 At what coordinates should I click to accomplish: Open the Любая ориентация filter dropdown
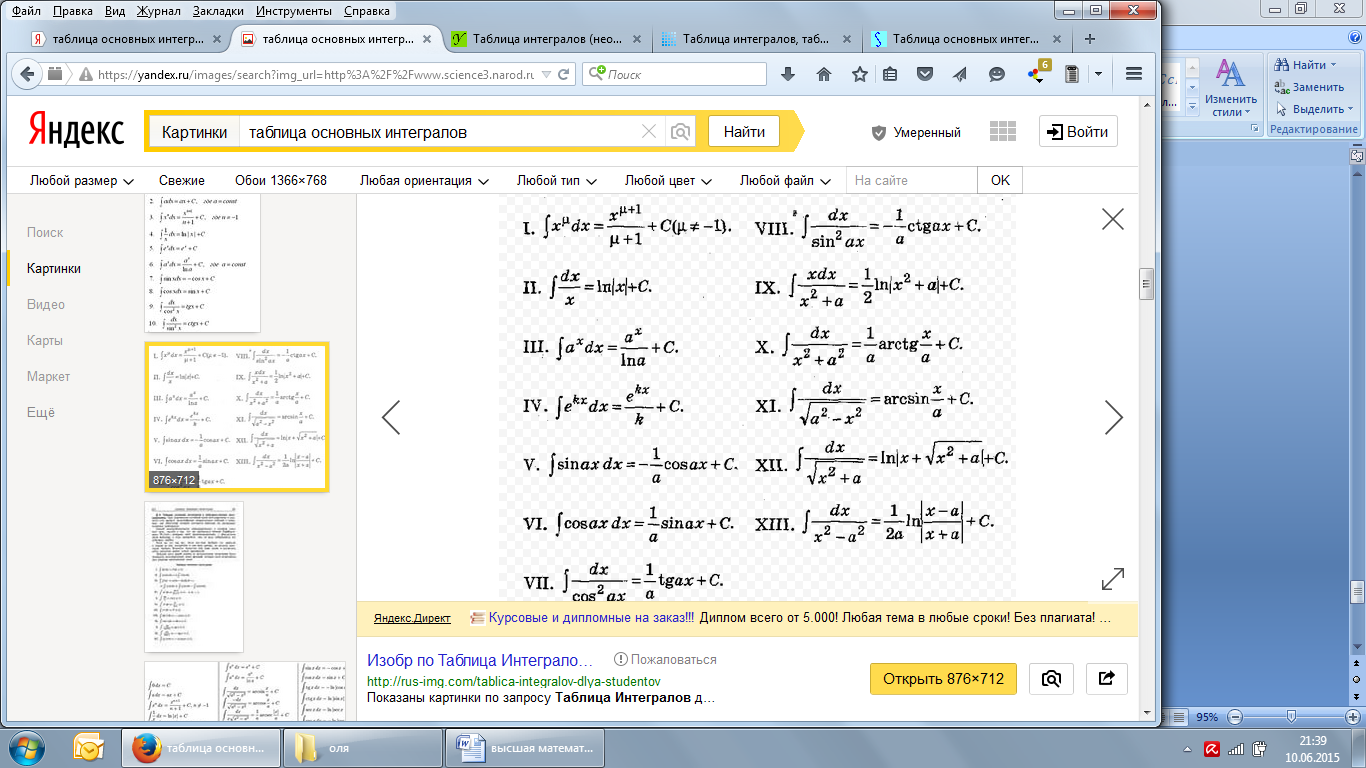(x=424, y=181)
